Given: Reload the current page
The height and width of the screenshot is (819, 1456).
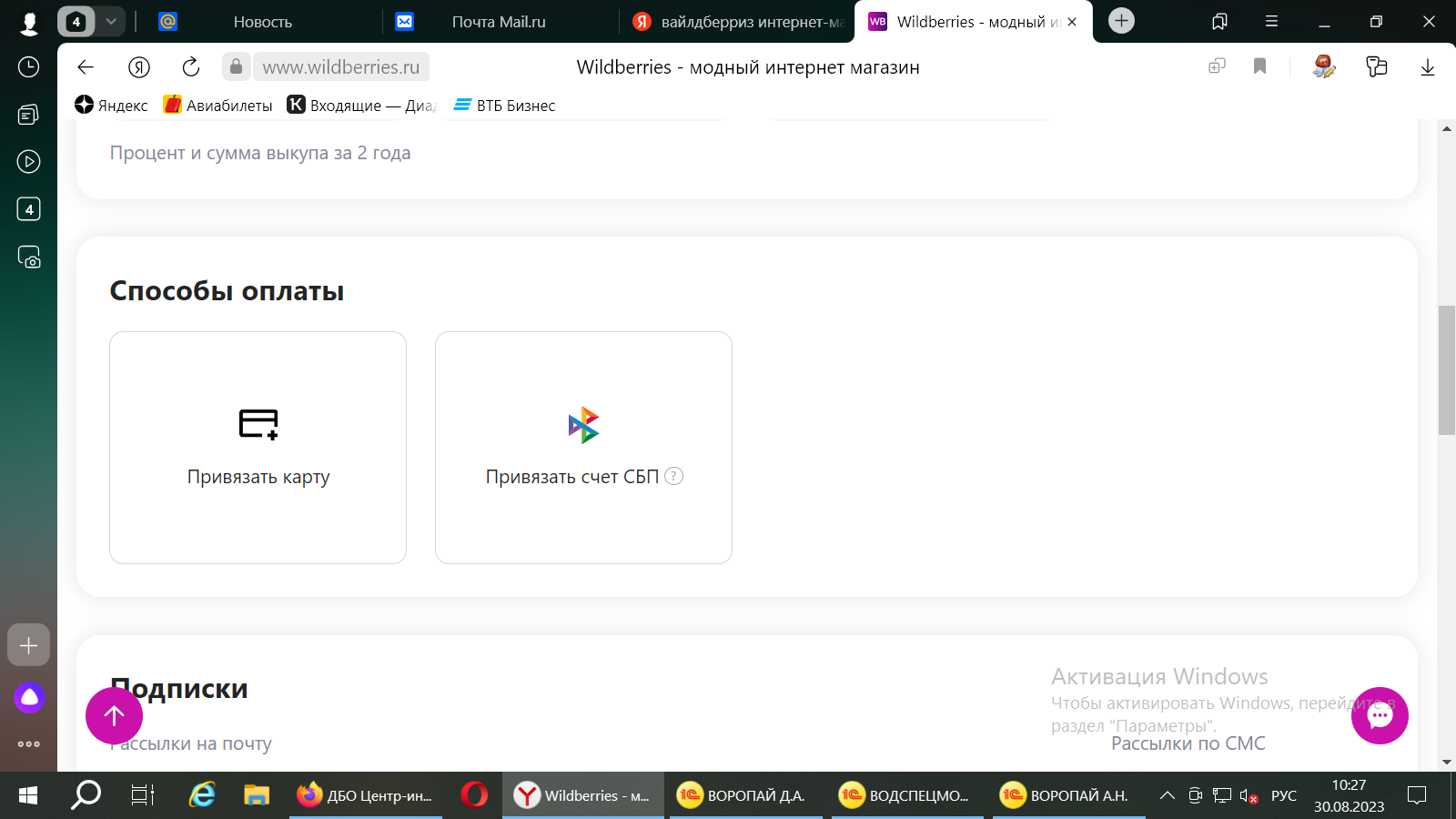Looking at the screenshot, I should point(191,66).
